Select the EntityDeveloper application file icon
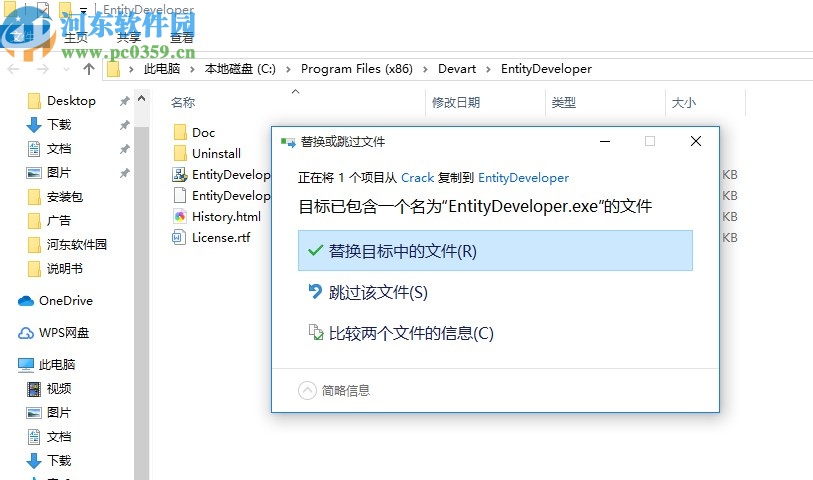The height and width of the screenshot is (480, 813). click(179, 175)
